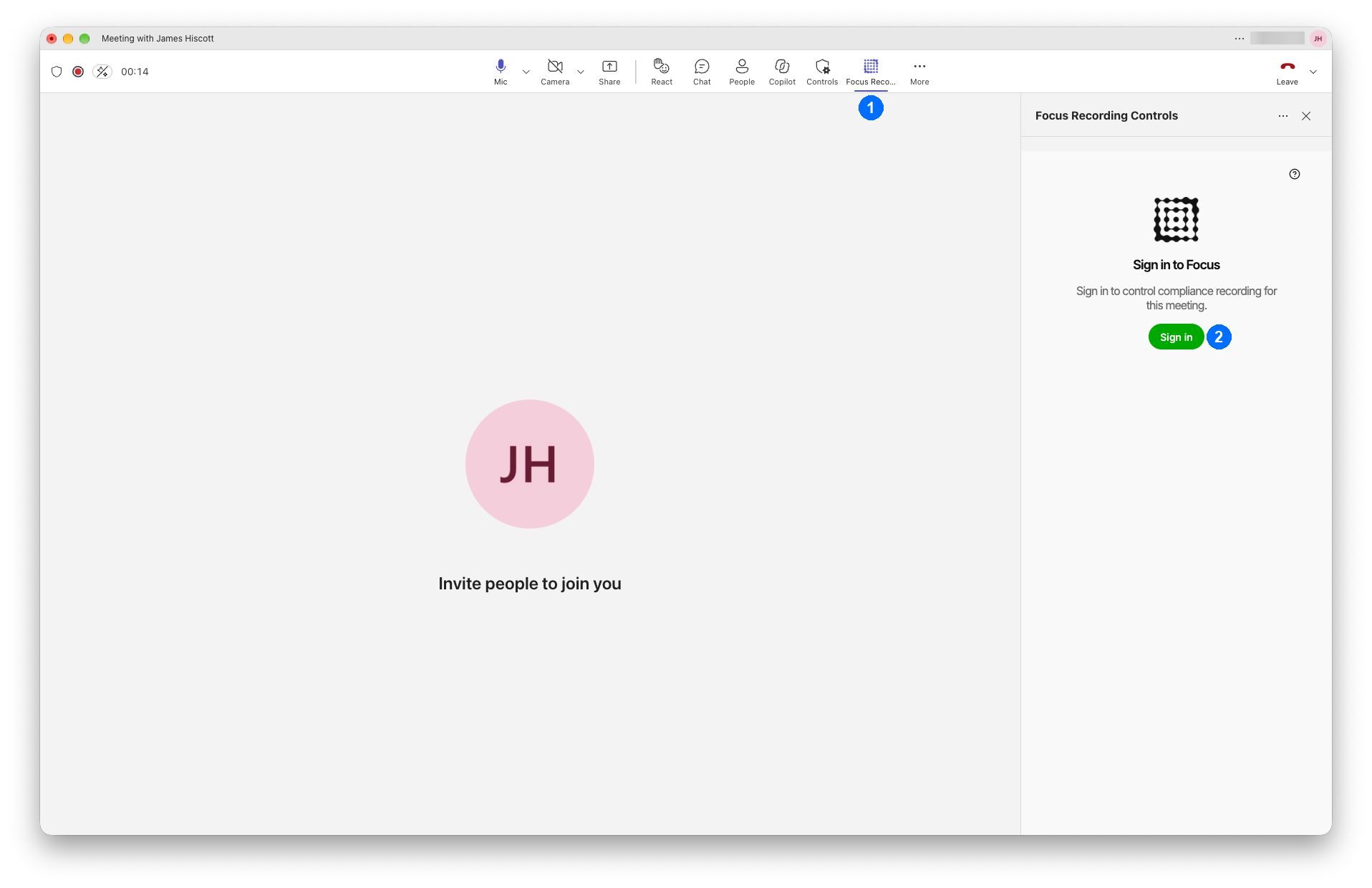1372x888 pixels.
Task: Click the 'Sign in to Focus' heading
Action: pos(1177,265)
